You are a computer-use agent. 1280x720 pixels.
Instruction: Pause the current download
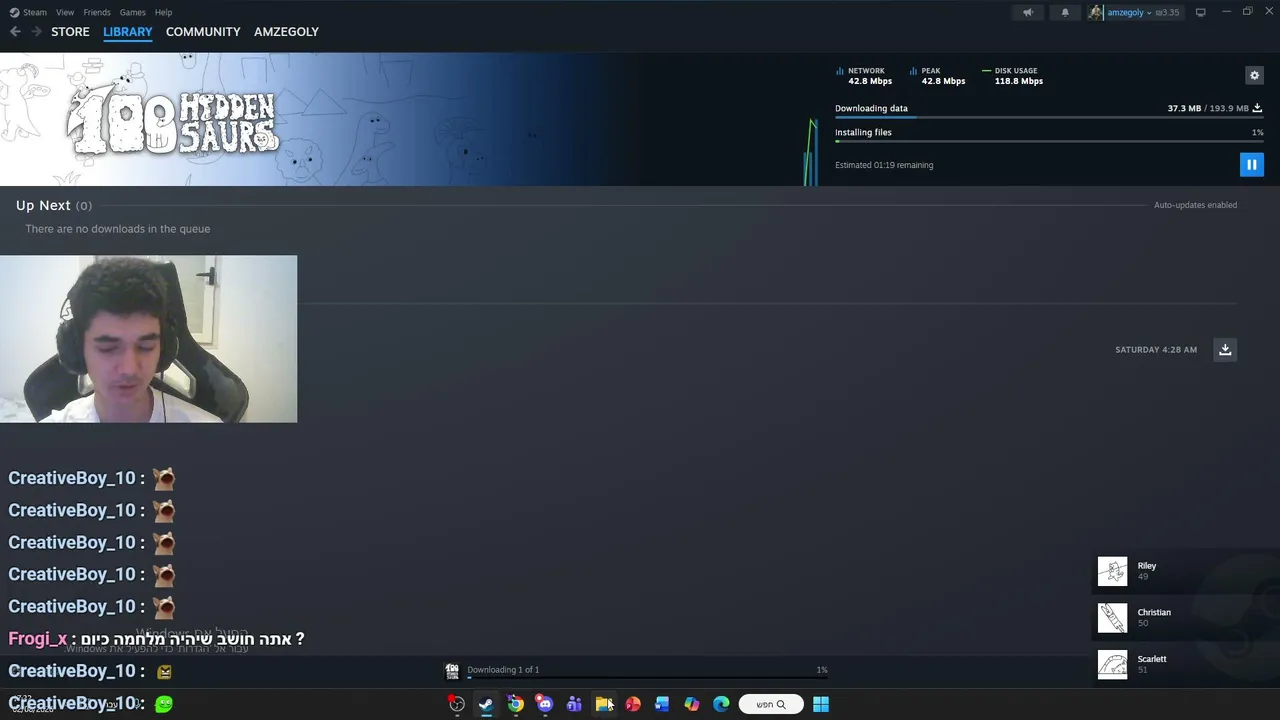click(1251, 164)
